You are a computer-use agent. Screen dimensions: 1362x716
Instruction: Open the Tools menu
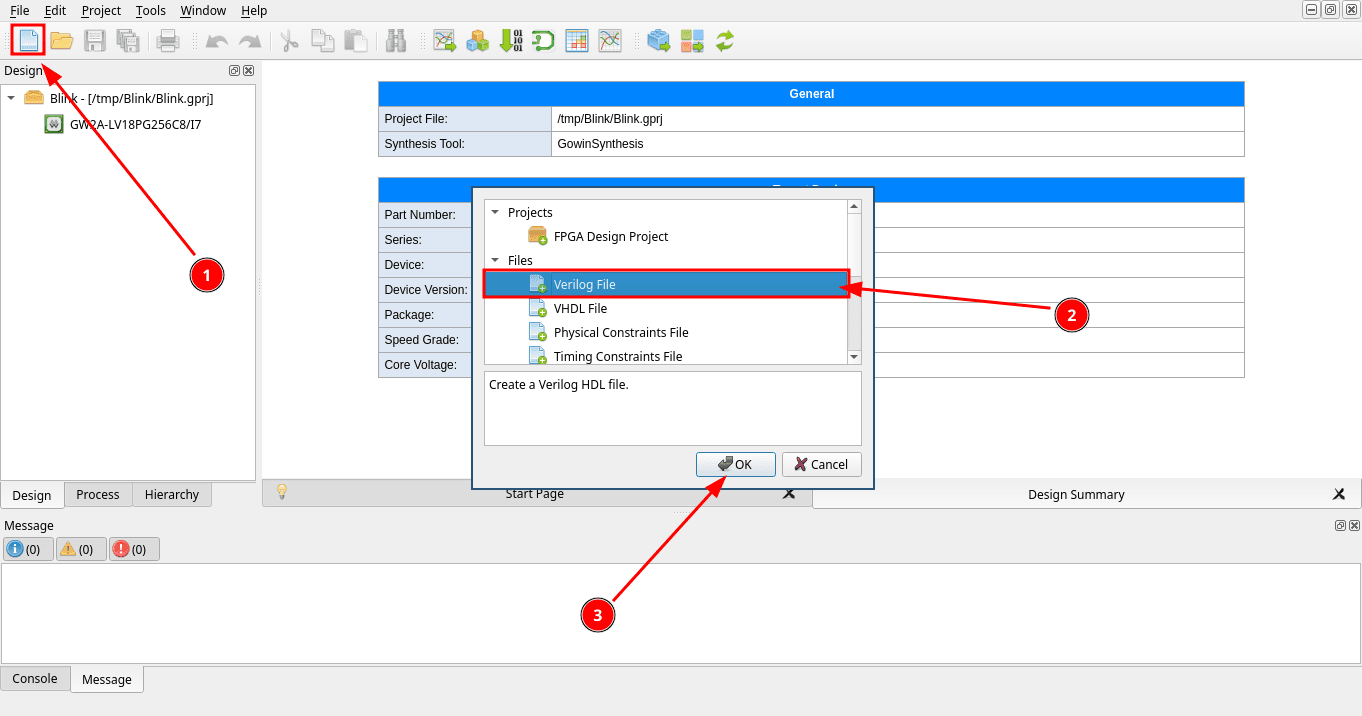(151, 10)
